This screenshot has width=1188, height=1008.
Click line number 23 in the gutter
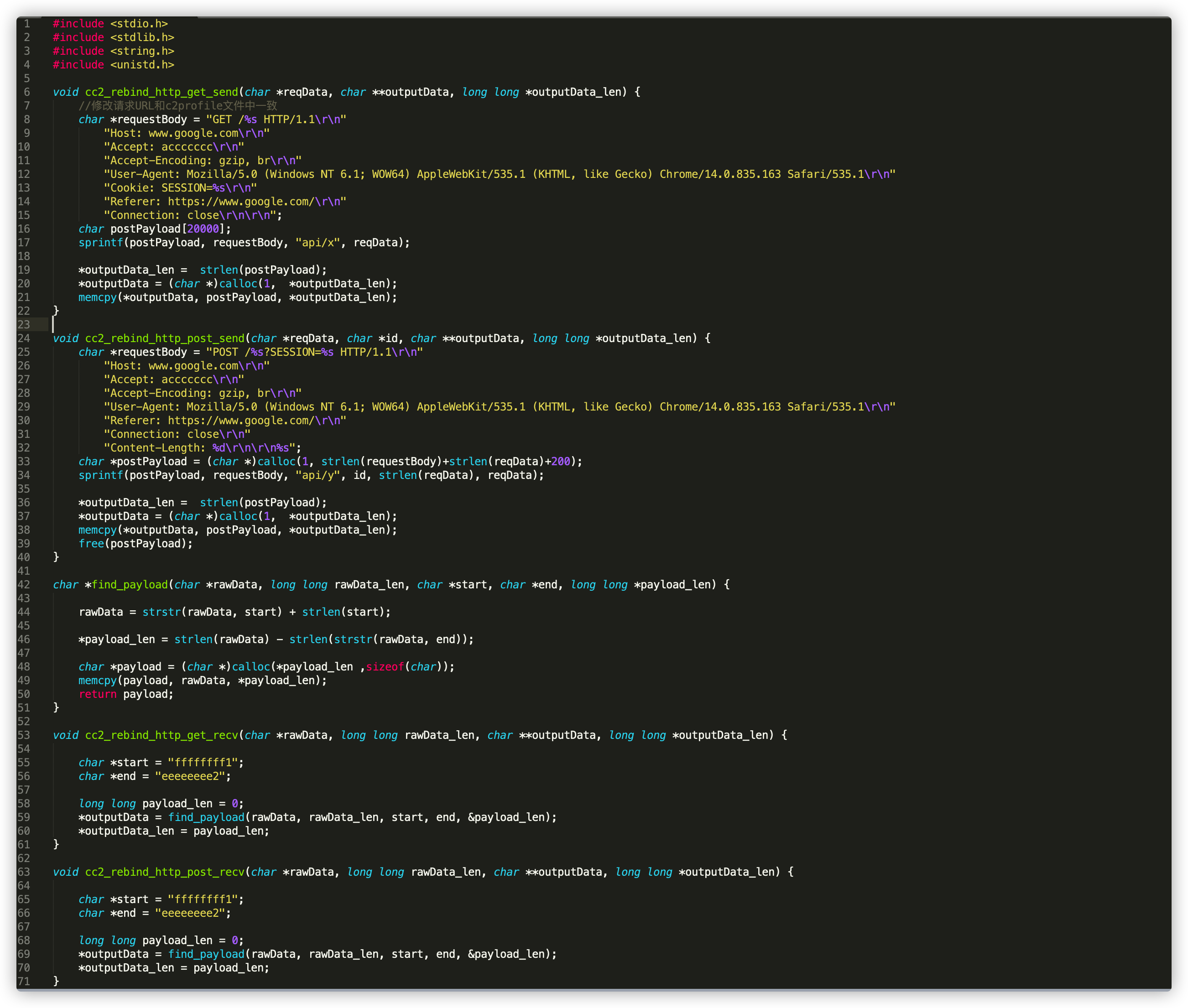pos(23,325)
